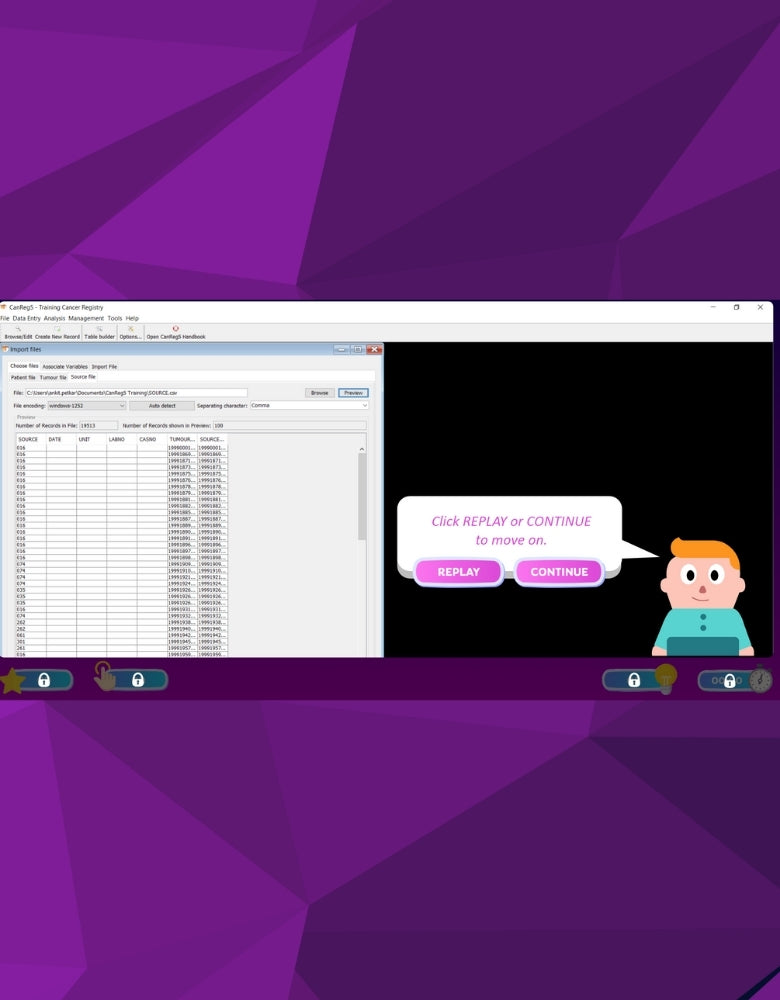Click the CanReg5 app icon in title bar
The width and height of the screenshot is (780, 1000).
click(4, 307)
